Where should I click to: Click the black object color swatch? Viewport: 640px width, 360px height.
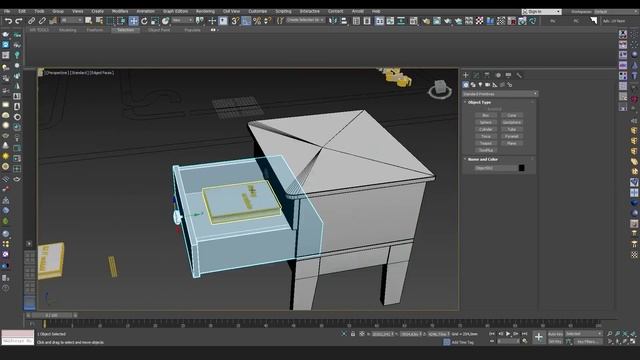(521, 168)
